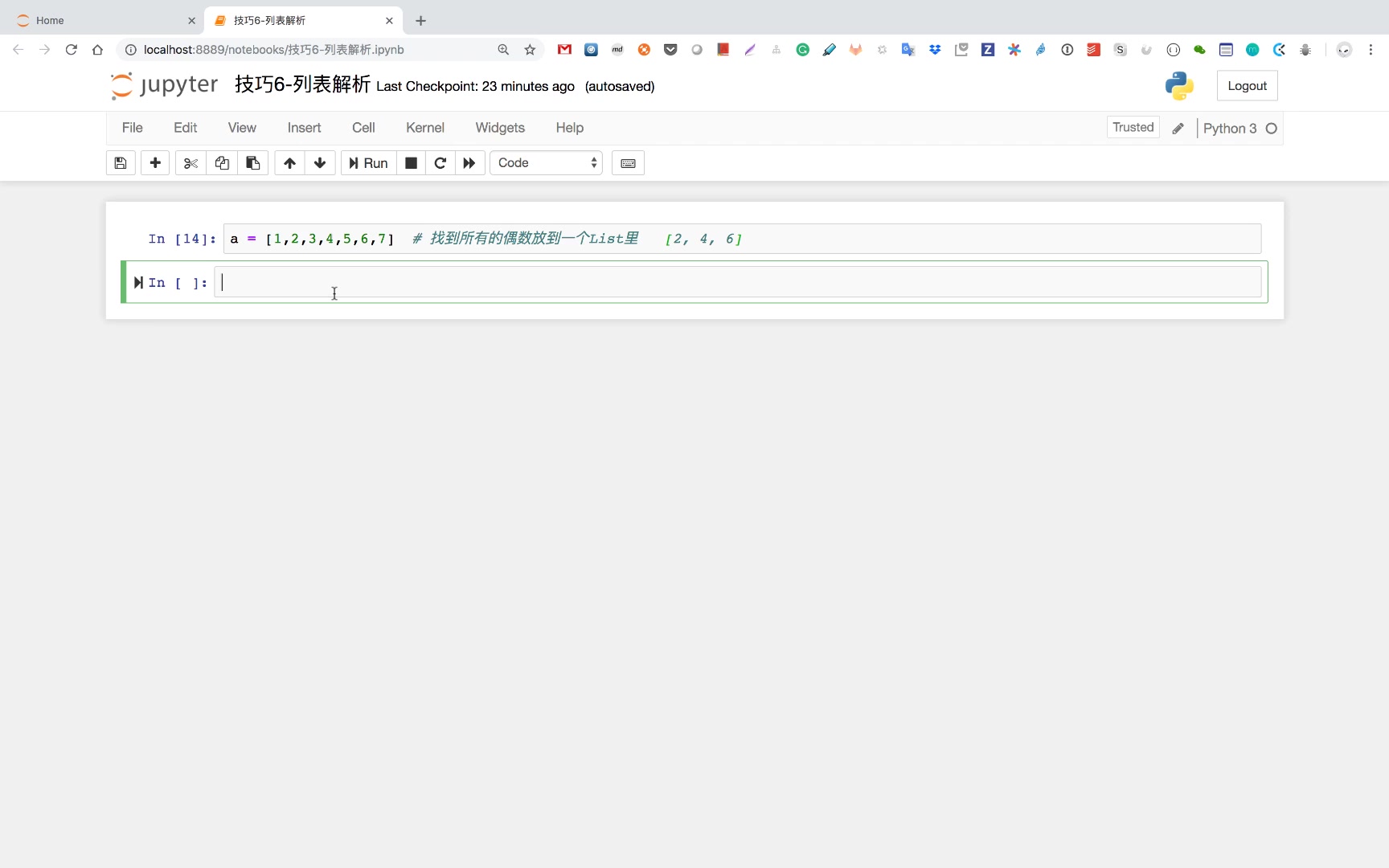
Task: Click the save and checkpoint icon
Action: [121, 163]
